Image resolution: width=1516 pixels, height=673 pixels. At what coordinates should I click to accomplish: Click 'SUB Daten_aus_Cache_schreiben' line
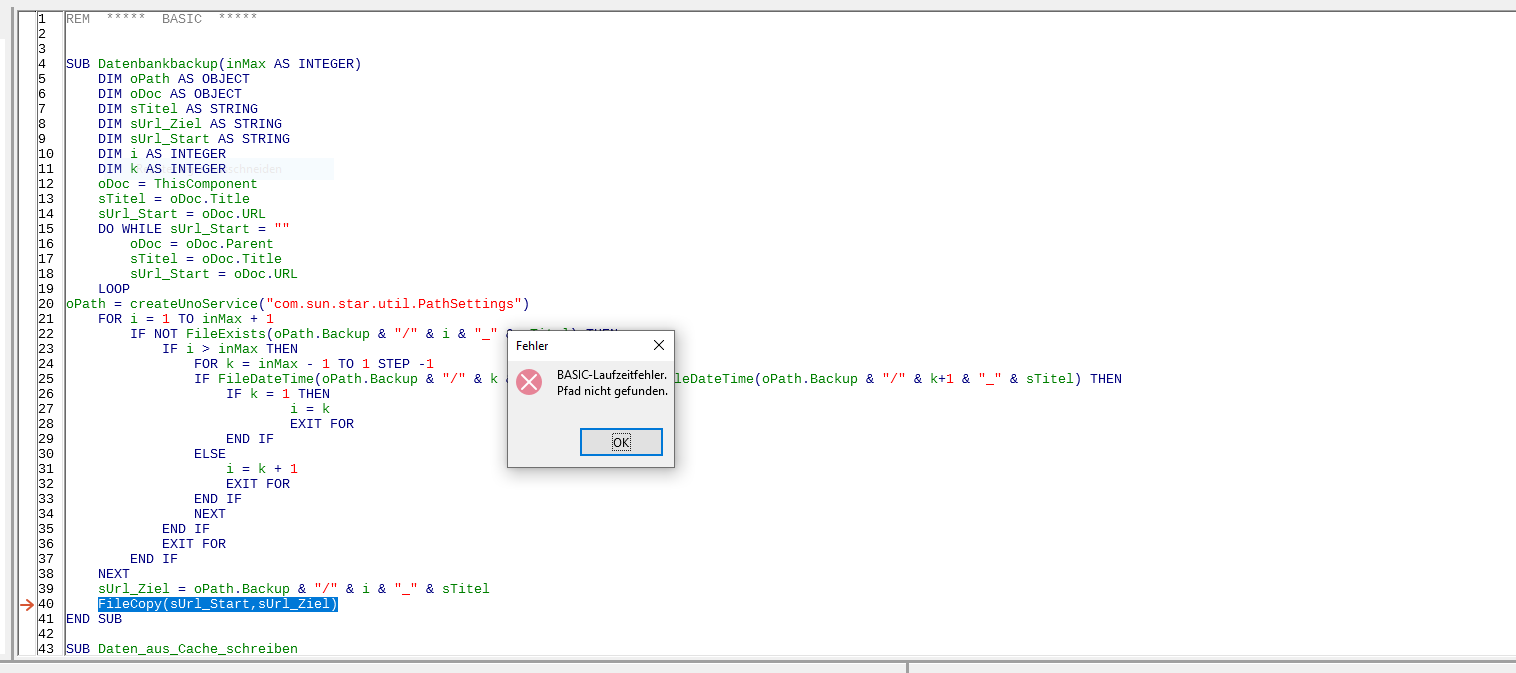point(182,649)
